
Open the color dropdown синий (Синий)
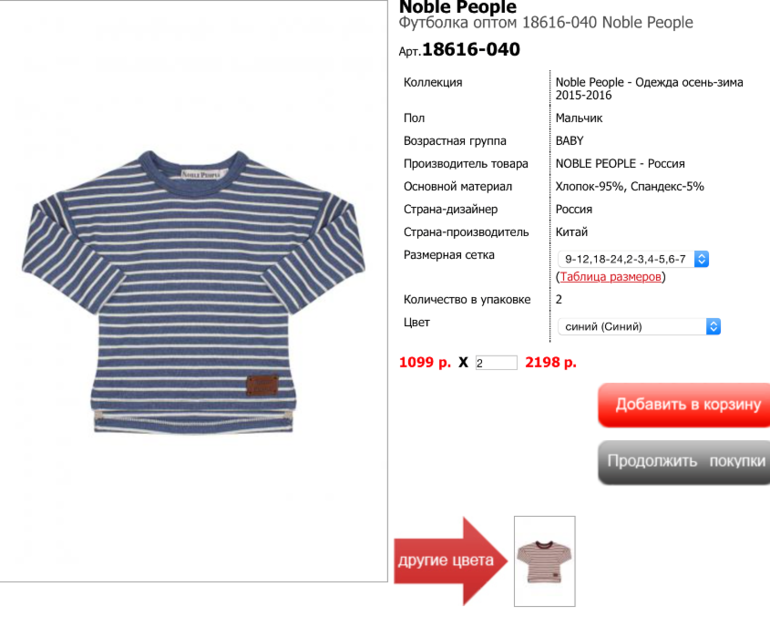pyautogui.click(x=639, y=327)
